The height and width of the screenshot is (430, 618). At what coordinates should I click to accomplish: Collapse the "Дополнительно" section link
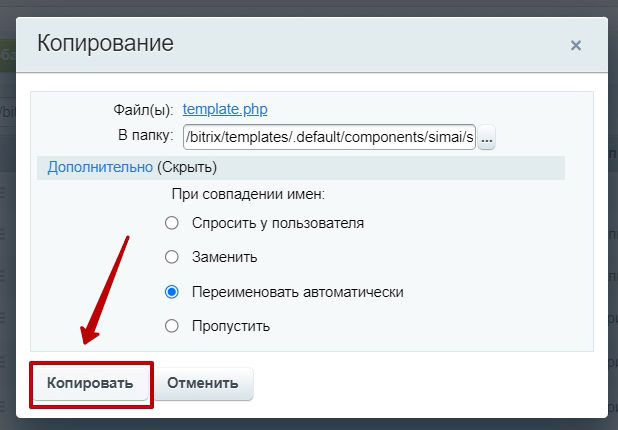click(x=100, y=167)
